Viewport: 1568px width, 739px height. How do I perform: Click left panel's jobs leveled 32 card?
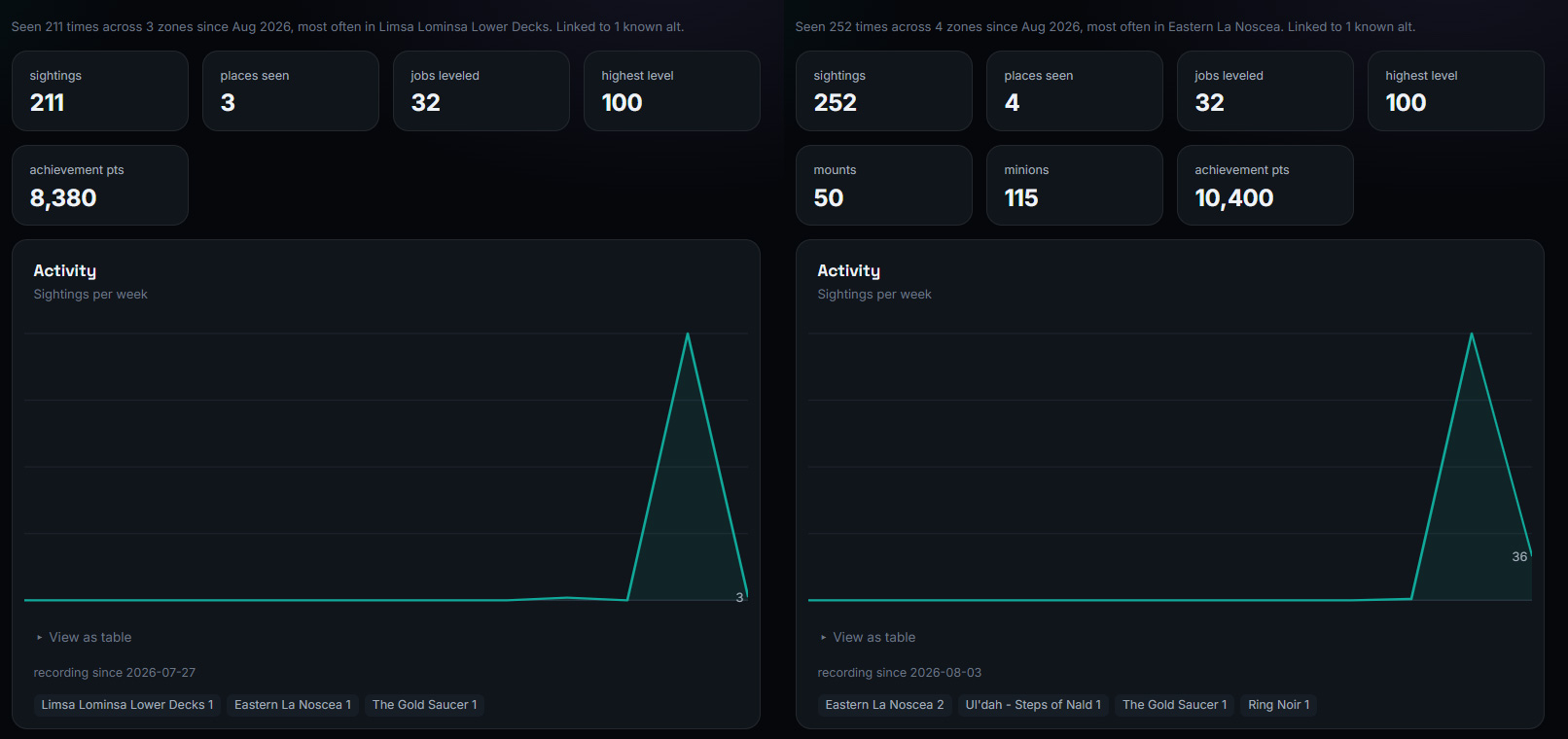click(x=481, y=91)
